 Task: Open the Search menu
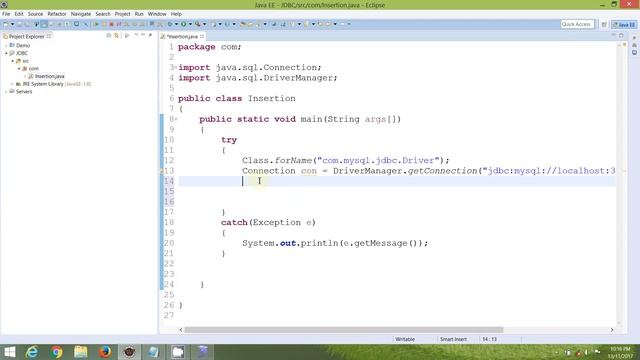coord(103,14)
